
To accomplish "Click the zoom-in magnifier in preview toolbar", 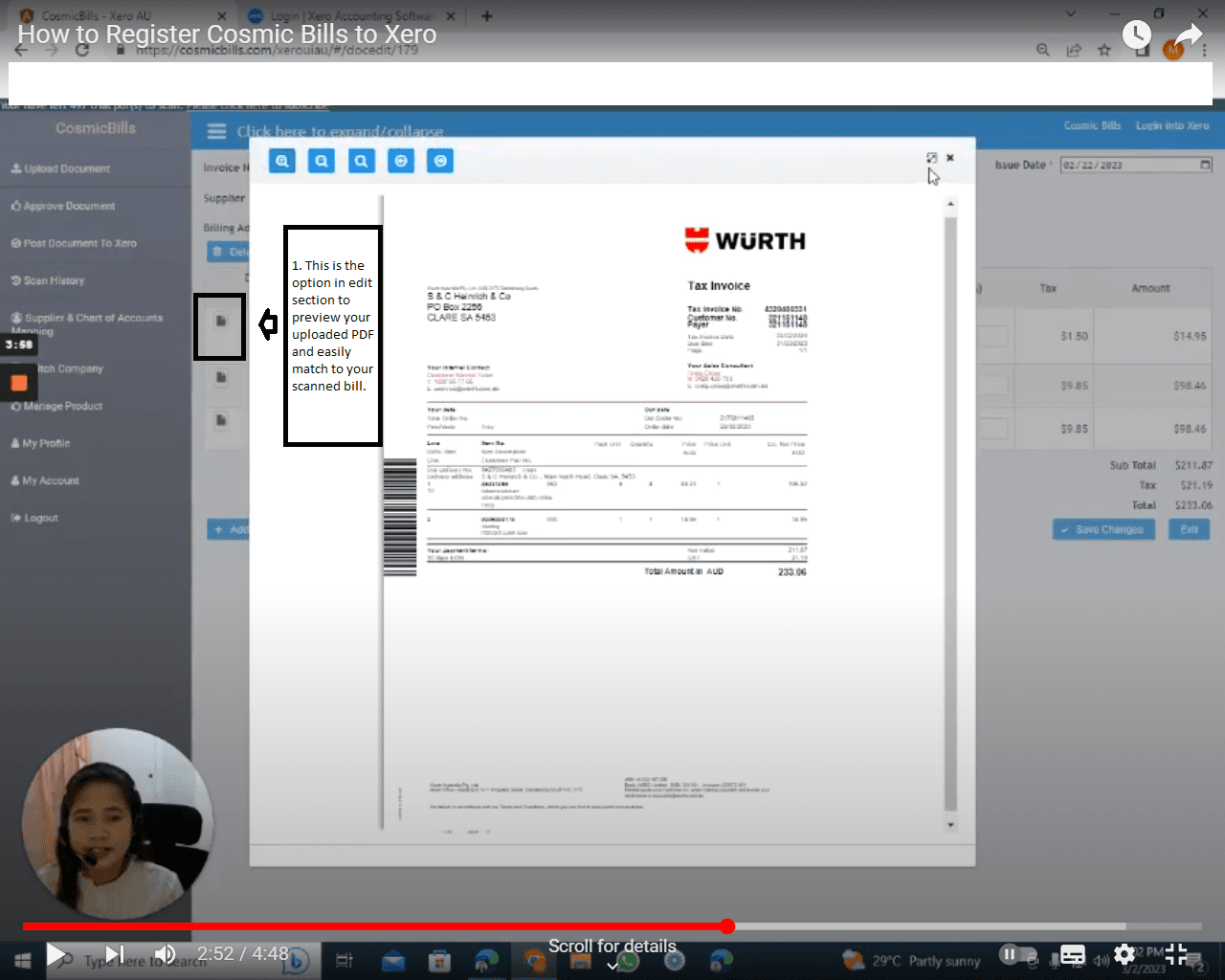I will tap(282, 162).
